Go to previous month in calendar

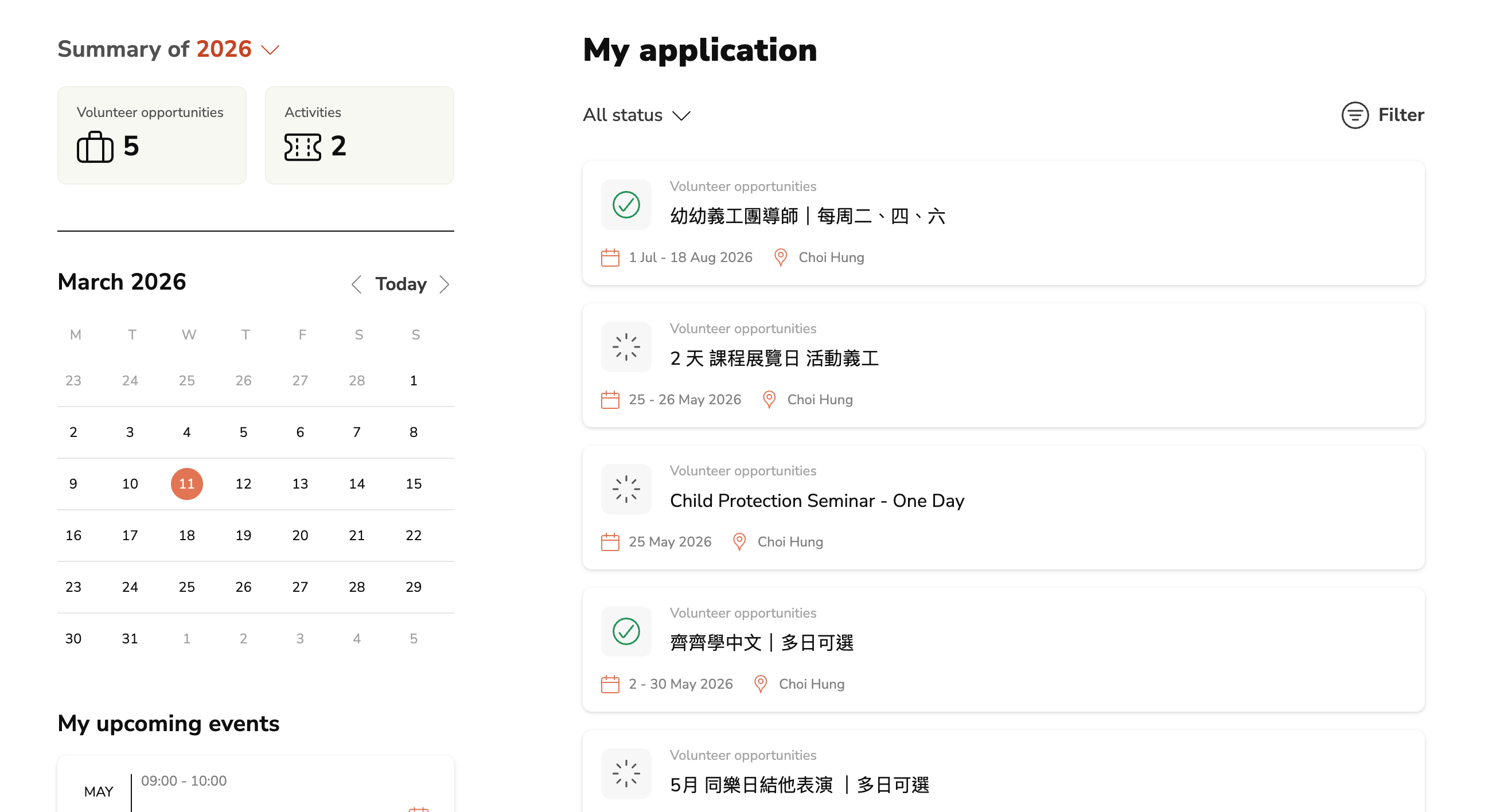[x=356, y=284]
